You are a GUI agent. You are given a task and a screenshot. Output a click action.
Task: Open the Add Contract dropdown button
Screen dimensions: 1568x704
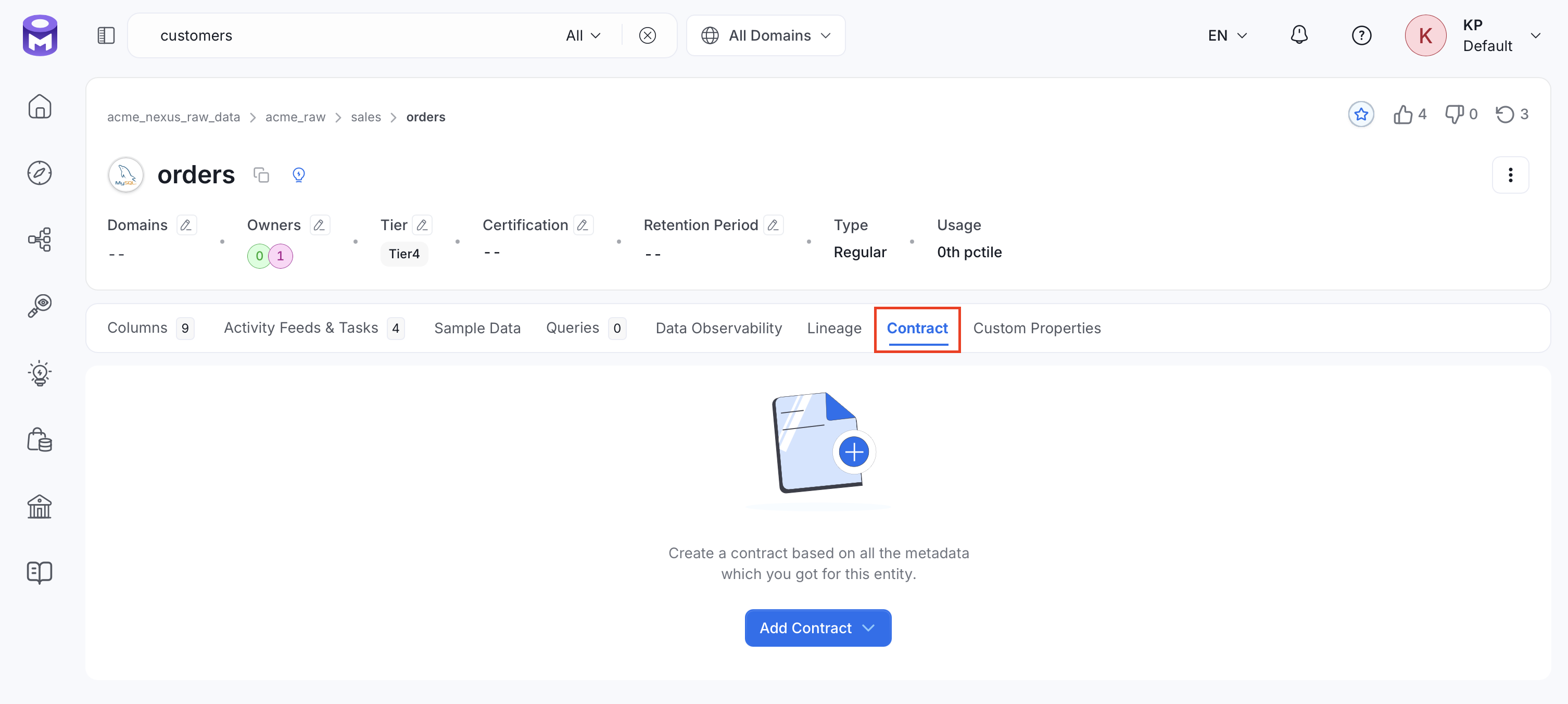point(817,628)
